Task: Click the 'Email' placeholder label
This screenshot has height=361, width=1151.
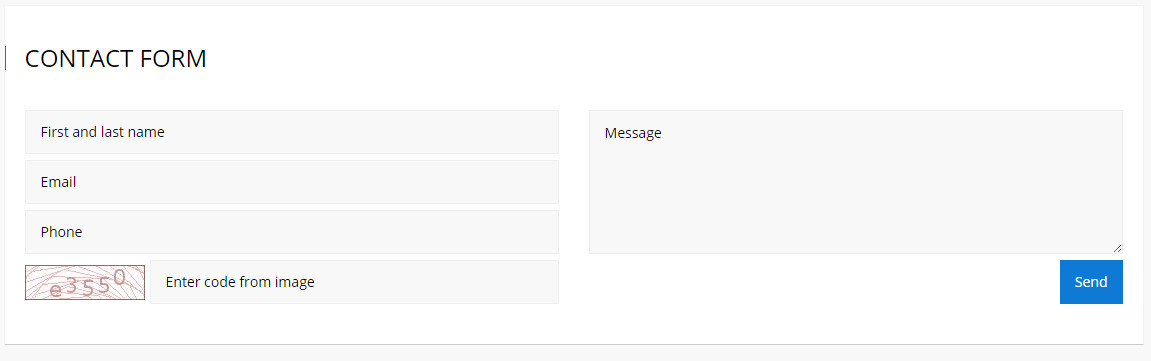Action: click(x=59, y=182)
